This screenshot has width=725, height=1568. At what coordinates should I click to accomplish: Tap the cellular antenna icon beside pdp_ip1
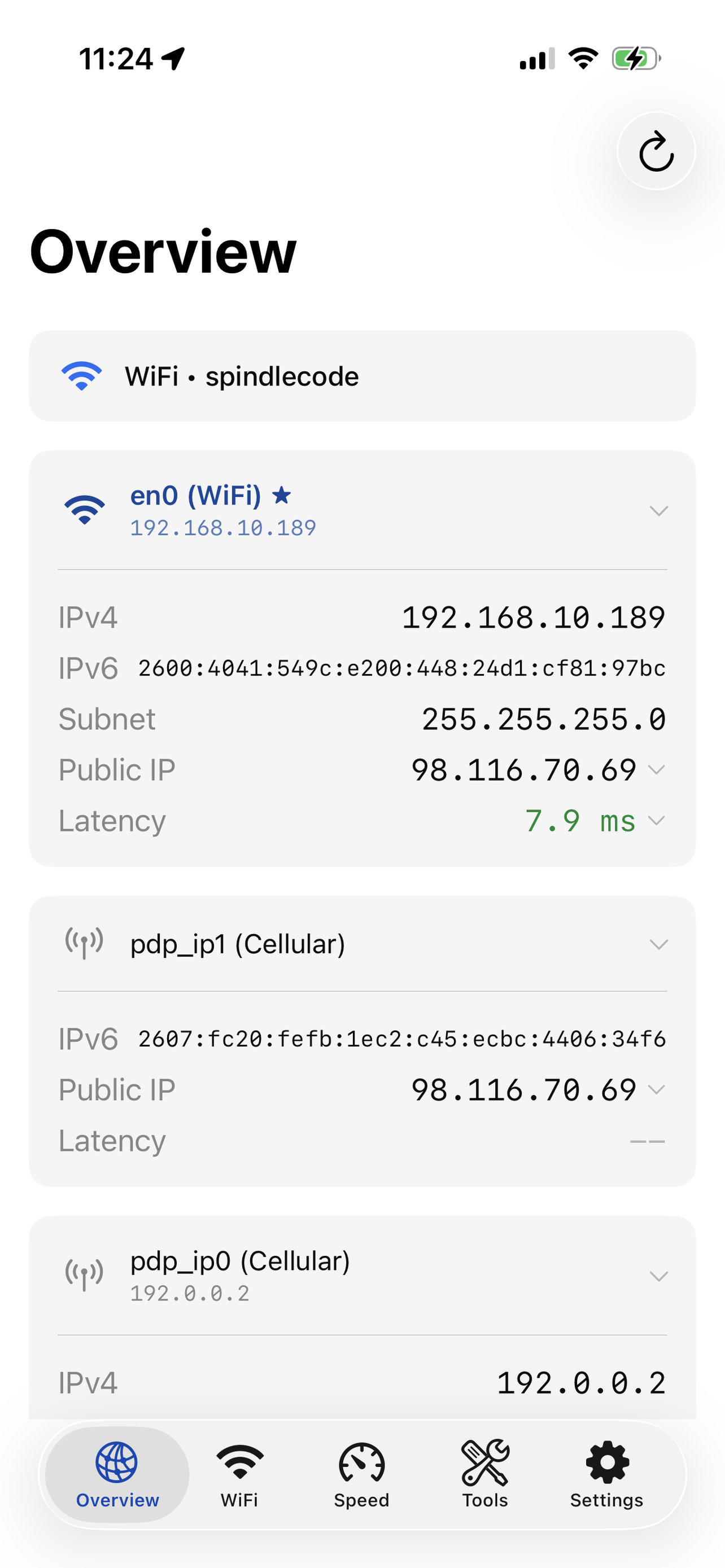coord(84,943)
